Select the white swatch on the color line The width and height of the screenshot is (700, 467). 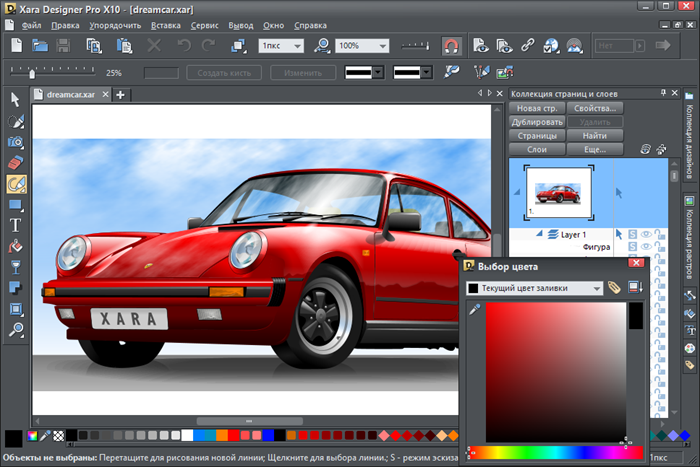tap(187, 435)
